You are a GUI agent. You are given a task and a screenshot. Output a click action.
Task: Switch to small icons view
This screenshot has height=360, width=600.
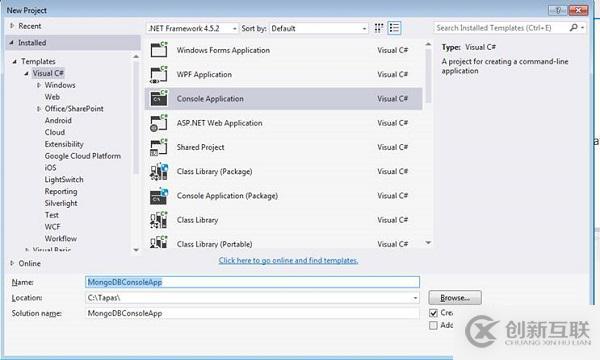(379, 28)
